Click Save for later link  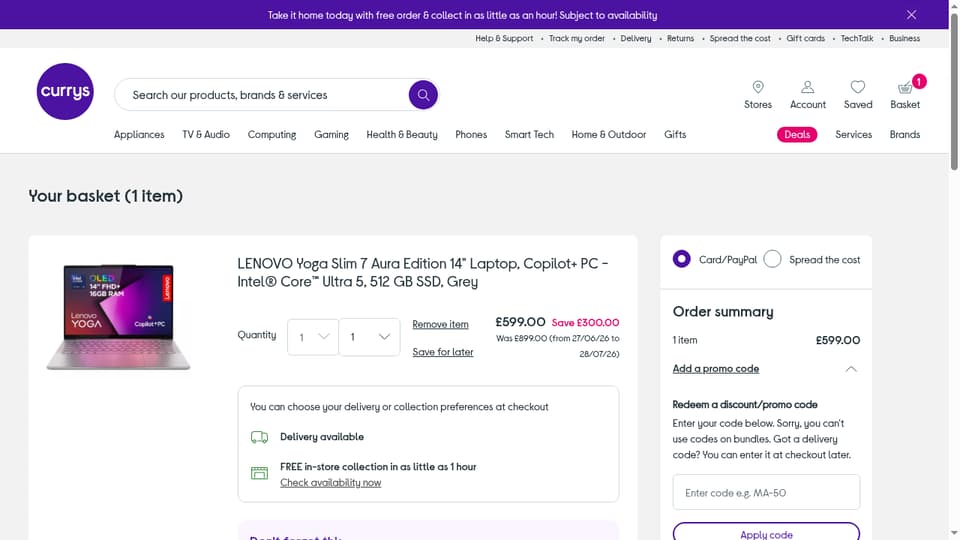(443, 352)
